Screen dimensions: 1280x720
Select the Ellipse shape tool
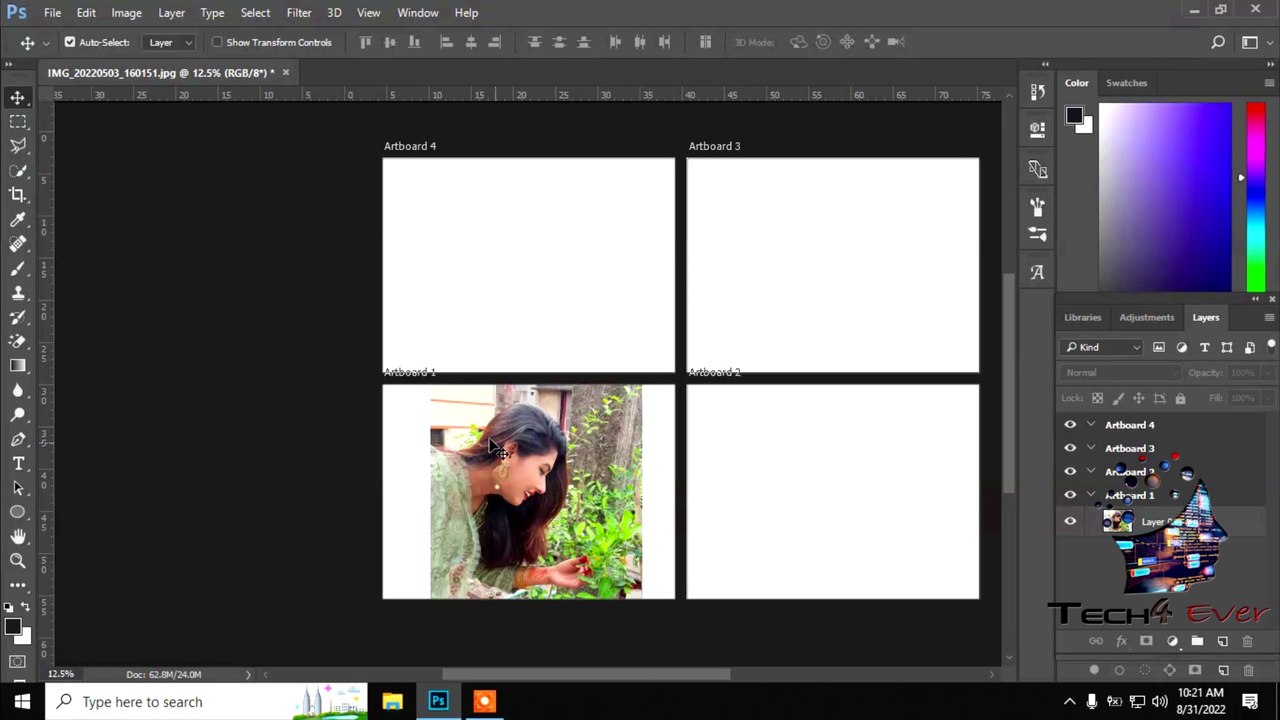point(18,512)
